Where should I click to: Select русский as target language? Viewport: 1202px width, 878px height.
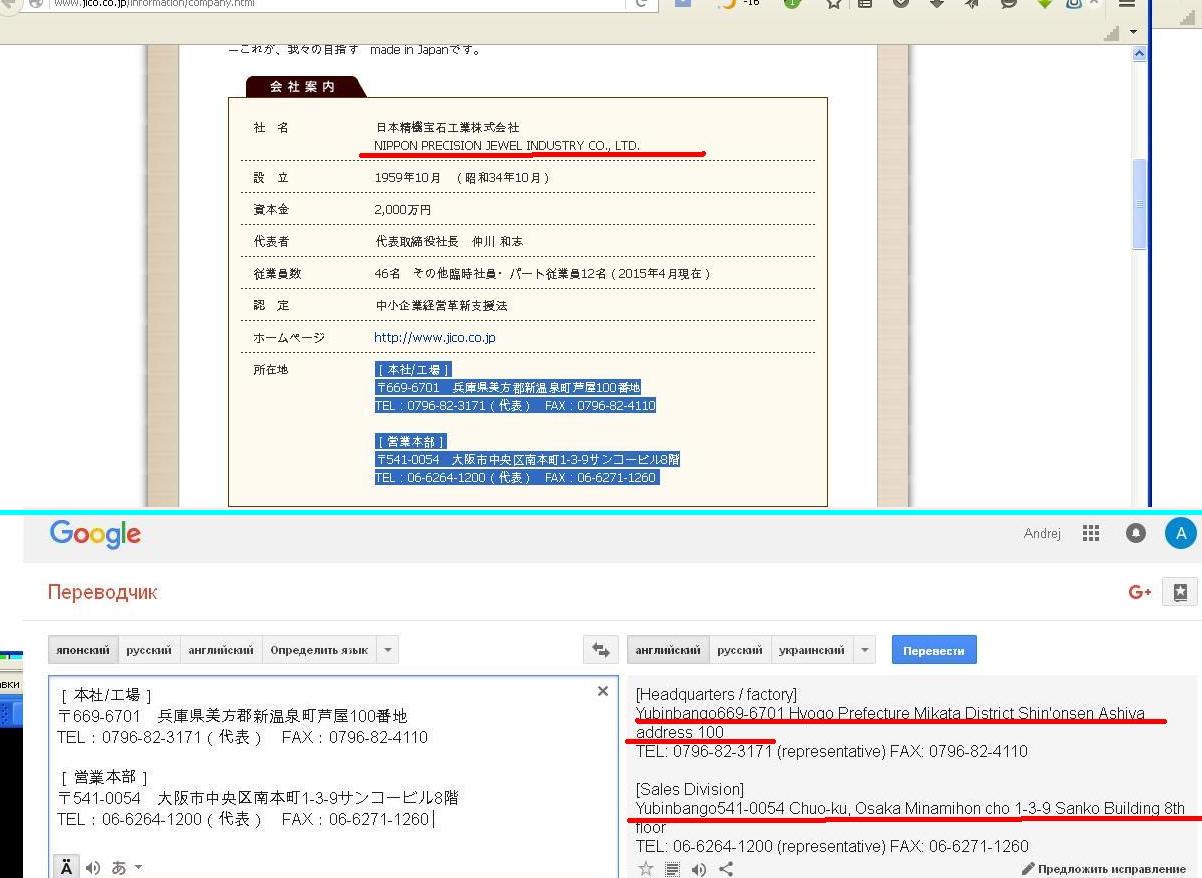click(x=740, y=650)
